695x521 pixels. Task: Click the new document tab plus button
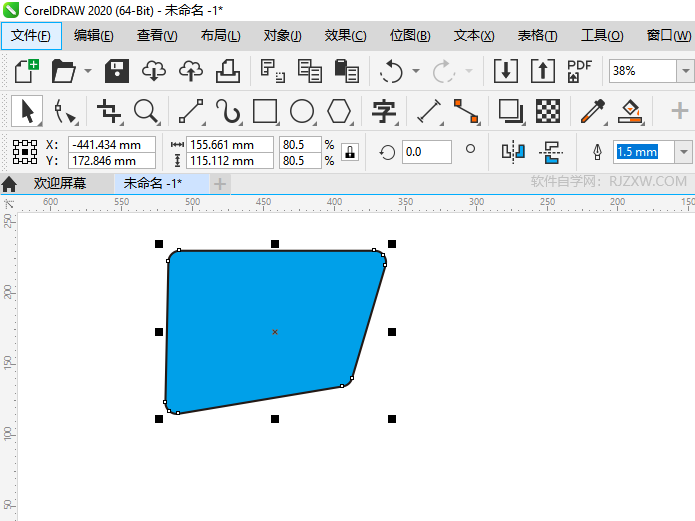click(220, 183)
